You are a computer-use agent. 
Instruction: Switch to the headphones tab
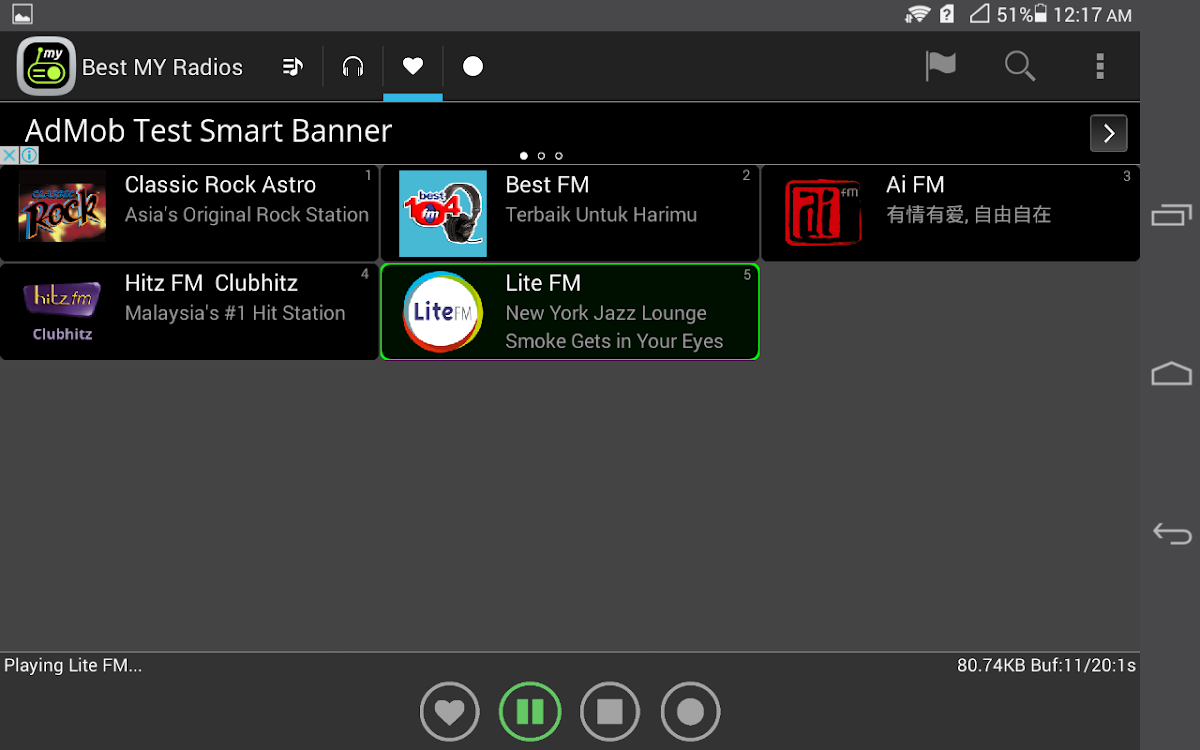point(353,67)
